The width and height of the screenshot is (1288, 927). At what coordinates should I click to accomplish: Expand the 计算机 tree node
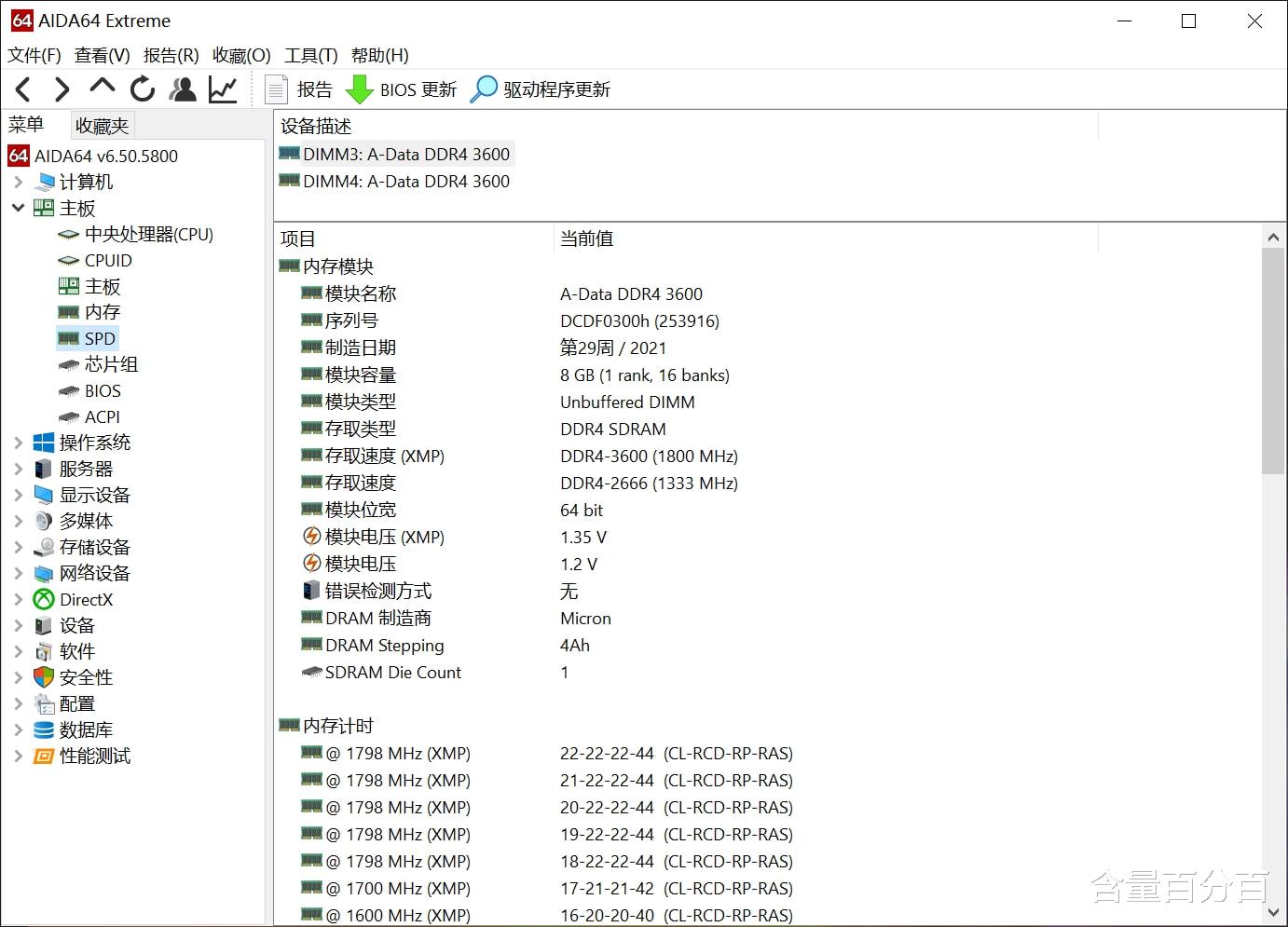tap(18, 182)
